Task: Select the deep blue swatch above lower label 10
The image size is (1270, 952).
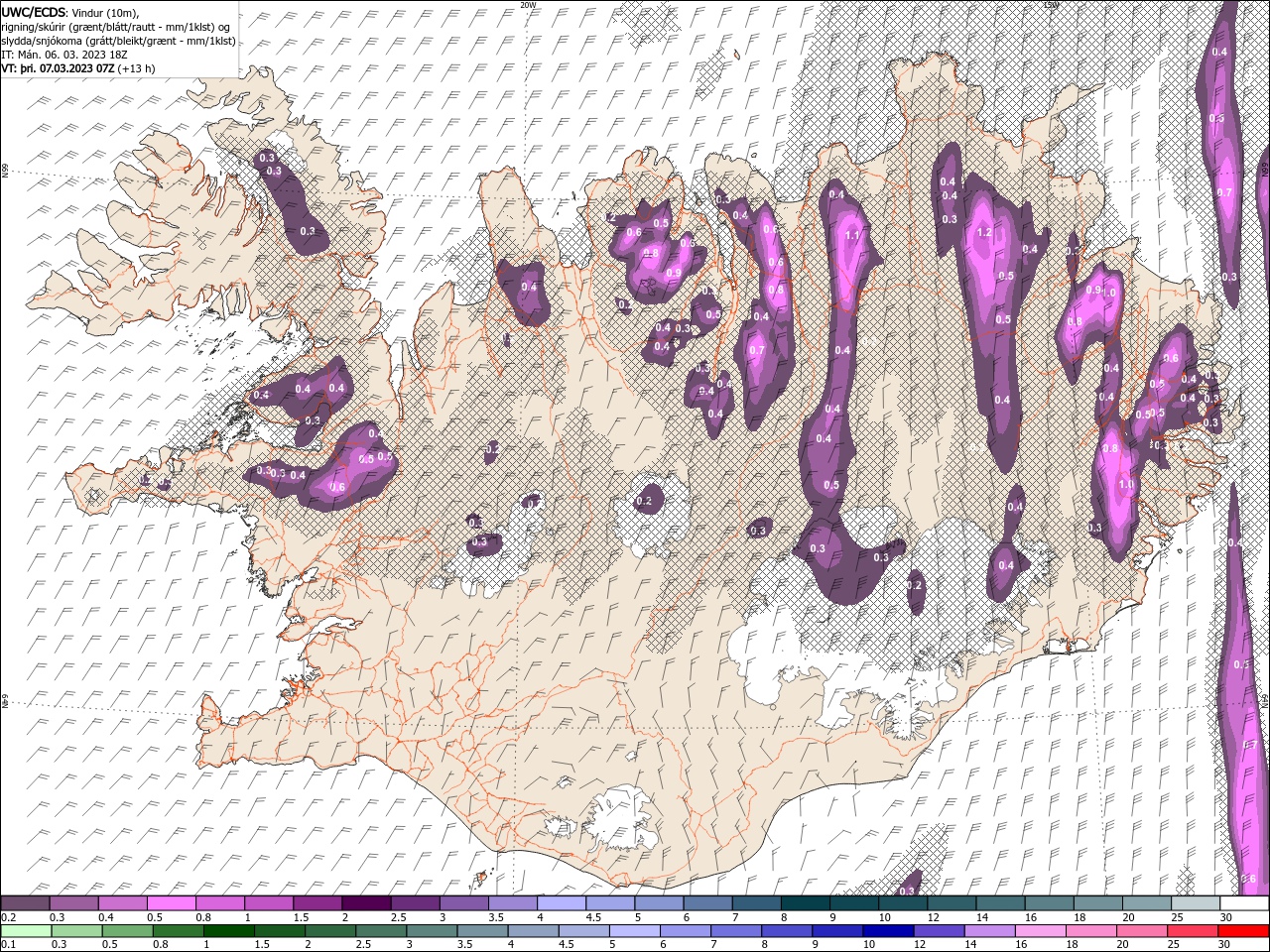Action: 889,931
